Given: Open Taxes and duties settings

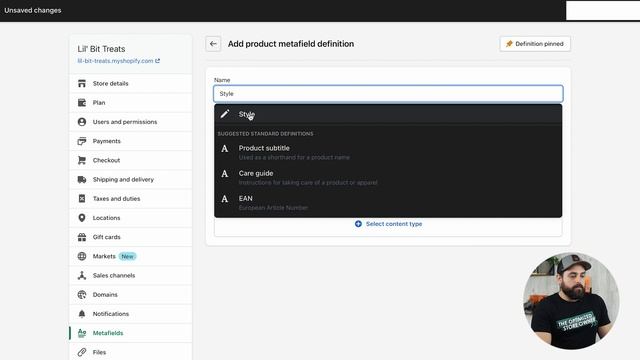Looking at the screenshot, I should tap(131, 198).
